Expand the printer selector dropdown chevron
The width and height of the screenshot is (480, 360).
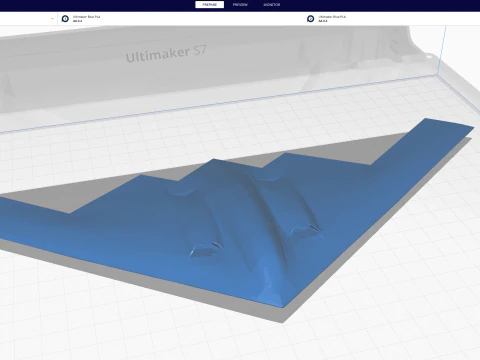[x=52, y=19]
